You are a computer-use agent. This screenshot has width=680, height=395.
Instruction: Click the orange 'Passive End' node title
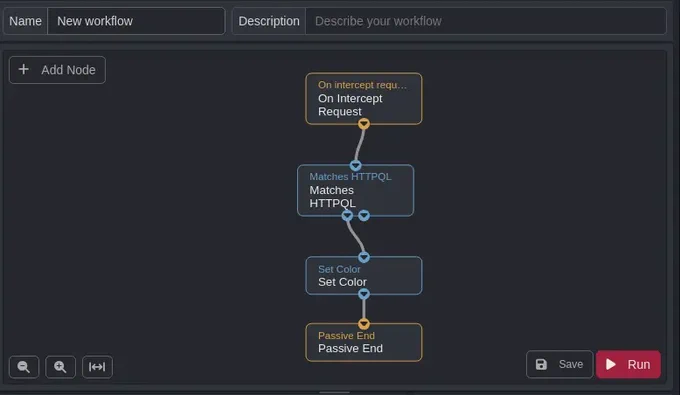(347, 336)
